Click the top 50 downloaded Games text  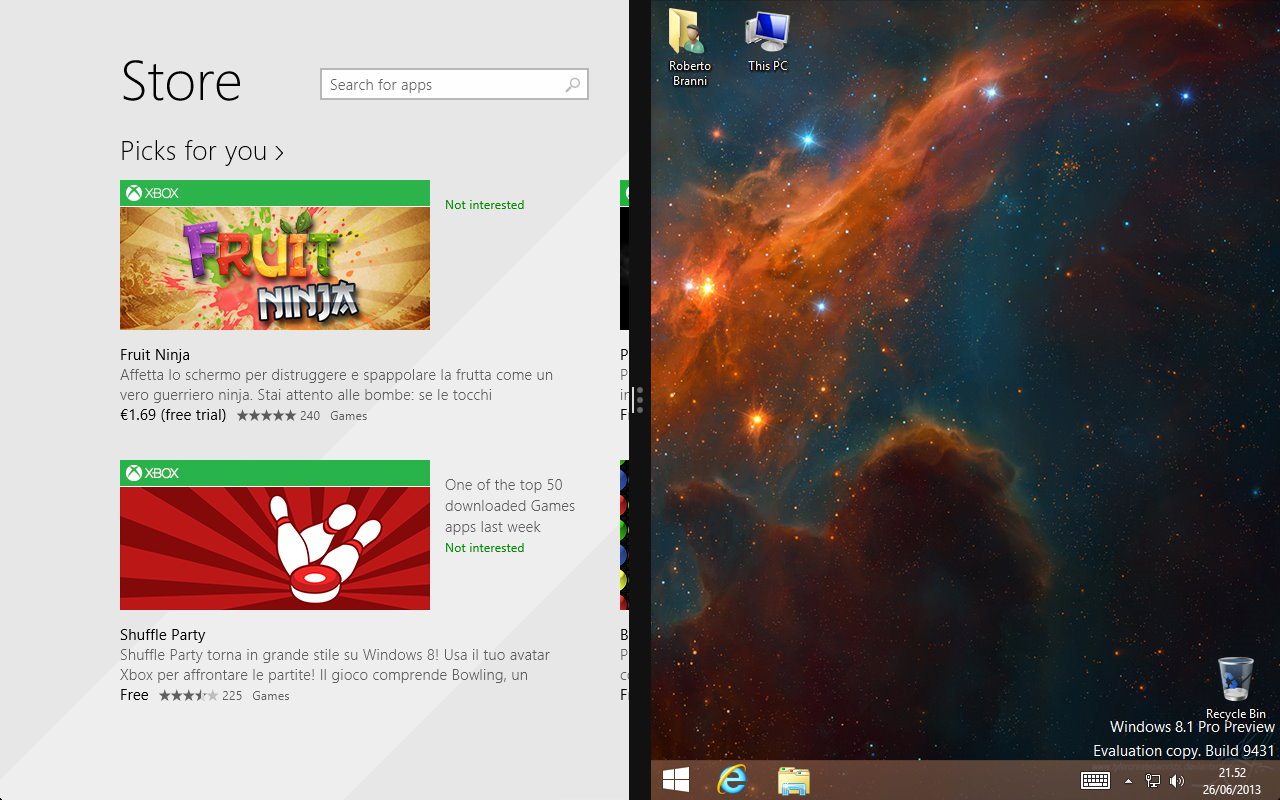(x=510, y=506)
